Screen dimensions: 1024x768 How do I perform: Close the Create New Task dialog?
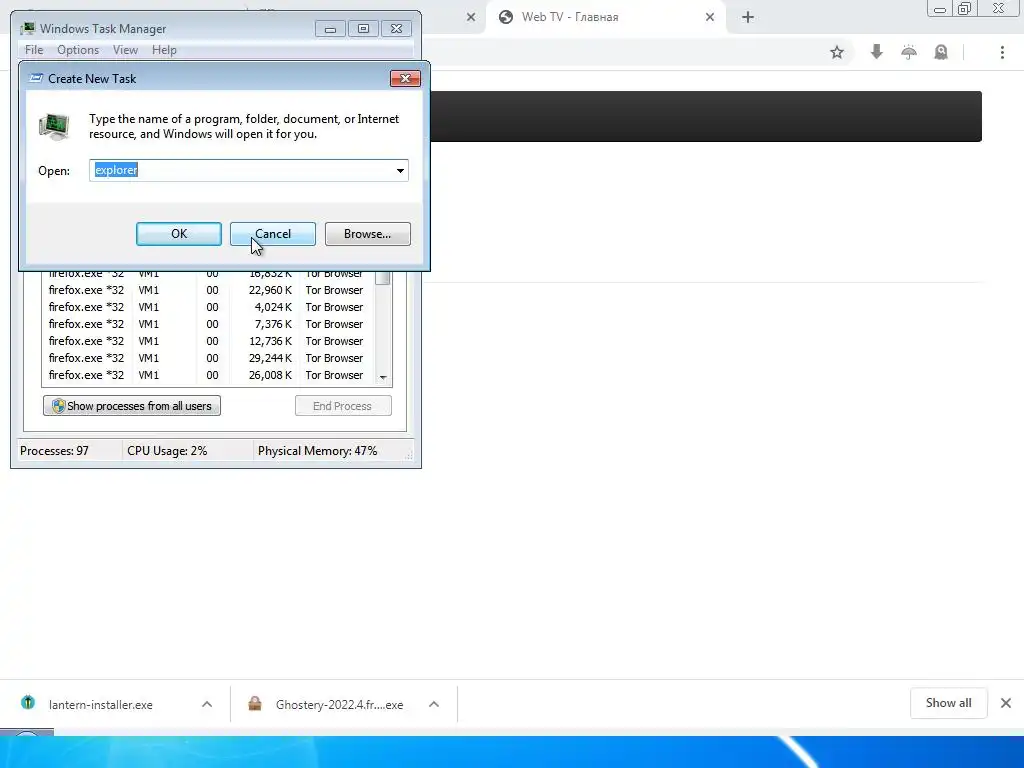pos(405,78)
